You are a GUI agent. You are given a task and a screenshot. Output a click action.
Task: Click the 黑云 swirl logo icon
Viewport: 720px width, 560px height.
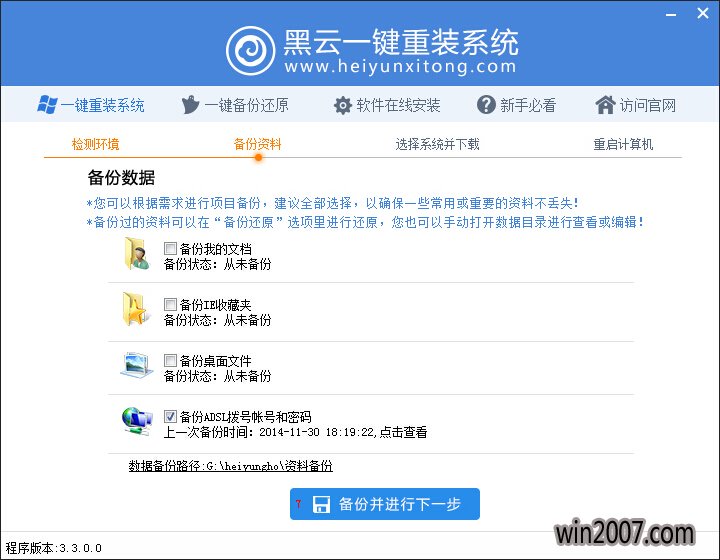pos(251,50)
